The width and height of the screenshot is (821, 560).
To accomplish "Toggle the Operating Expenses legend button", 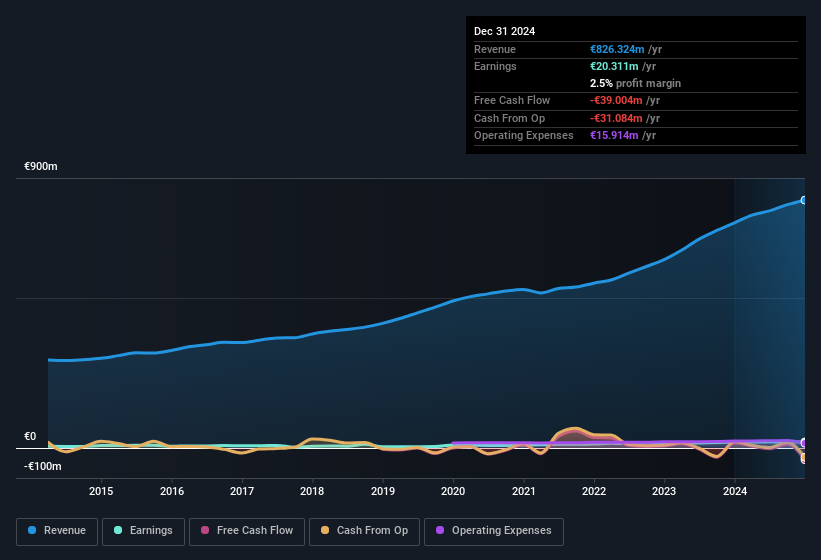I will tap(493, 531).
